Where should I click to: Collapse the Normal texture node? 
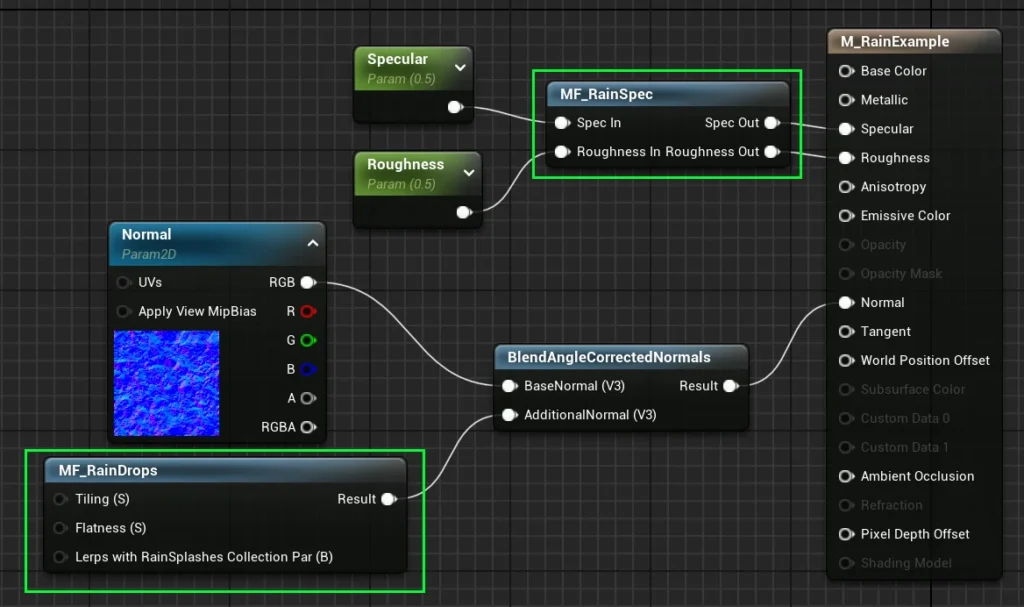(312, 243)
